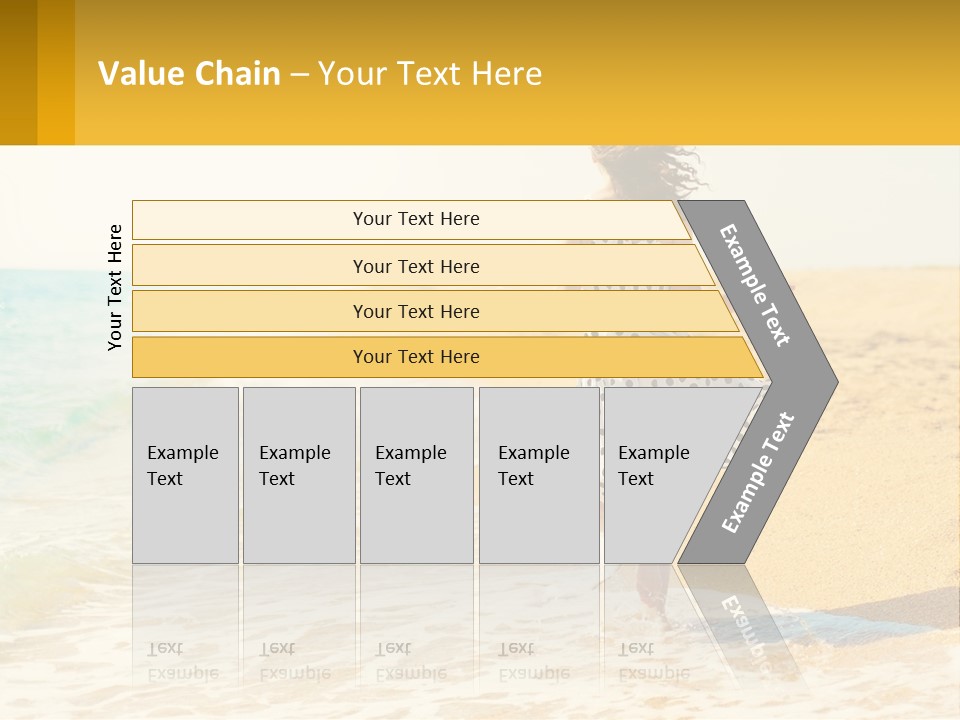Screen dimensions: 960x720
Task: Select the upper chevron arm "Example Text"
Action: pos(757,284)
